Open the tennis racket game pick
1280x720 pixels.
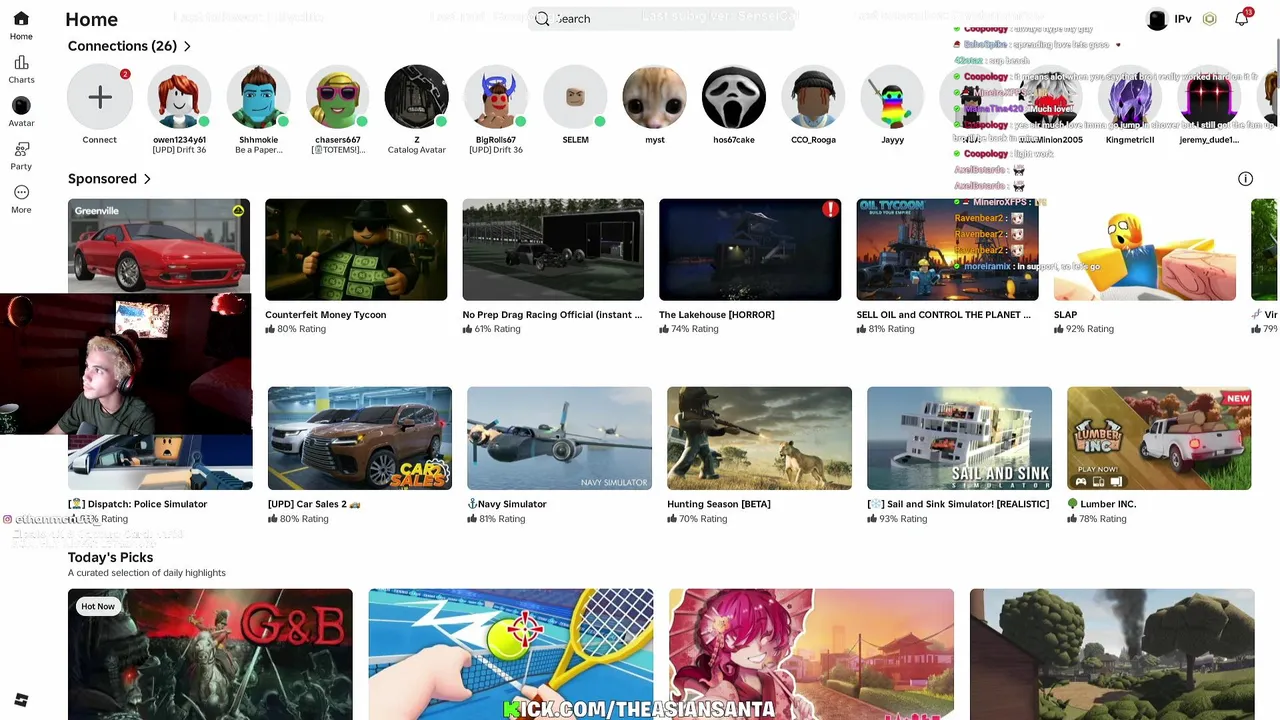pos(511,654)
